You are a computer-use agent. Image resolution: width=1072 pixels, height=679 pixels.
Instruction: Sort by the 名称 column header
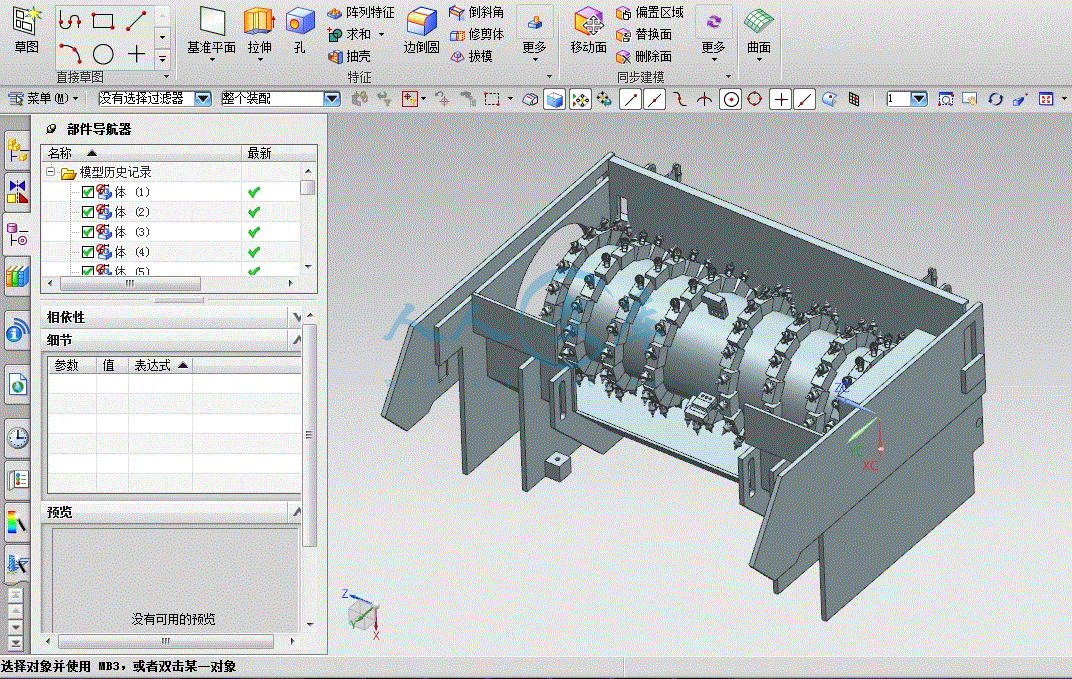point(142,153)
